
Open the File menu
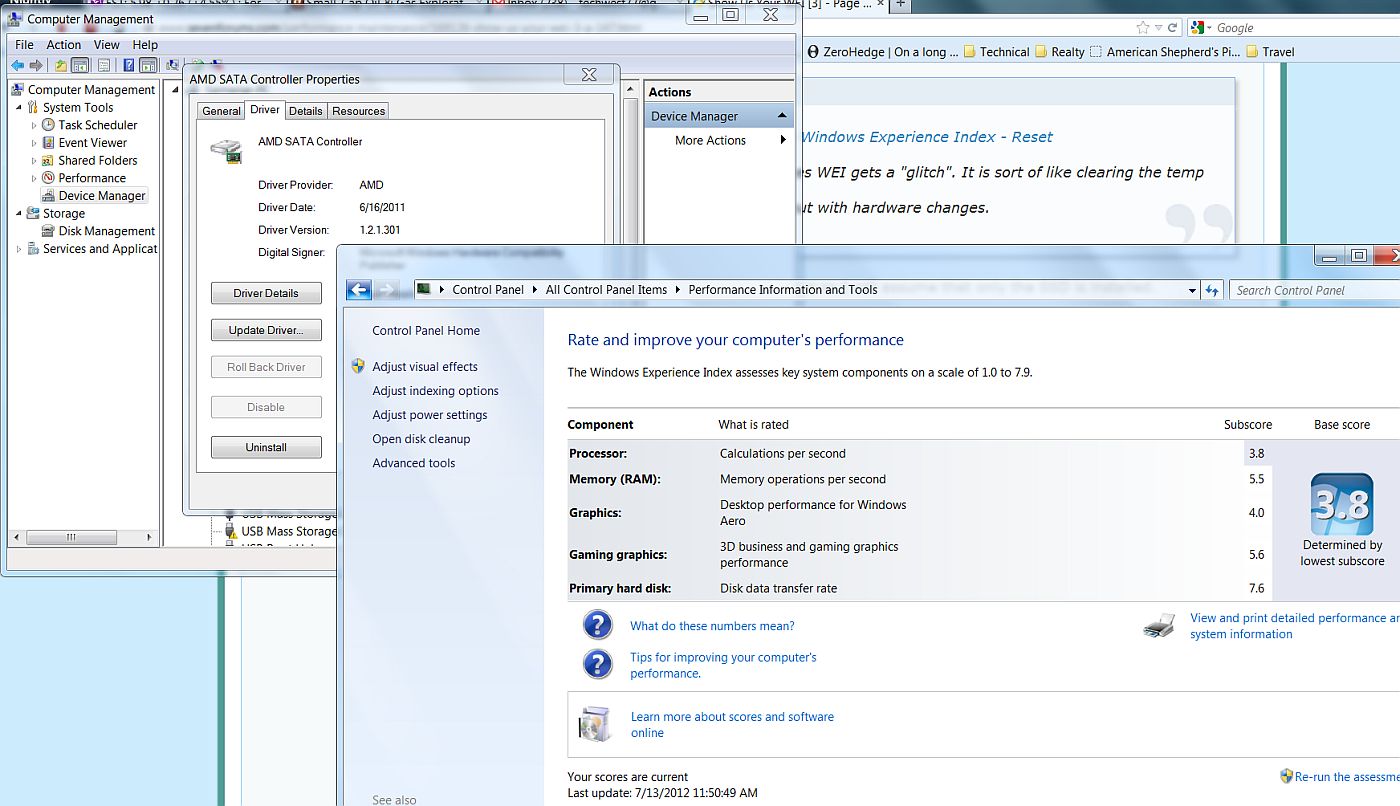[x=24, y=45]
